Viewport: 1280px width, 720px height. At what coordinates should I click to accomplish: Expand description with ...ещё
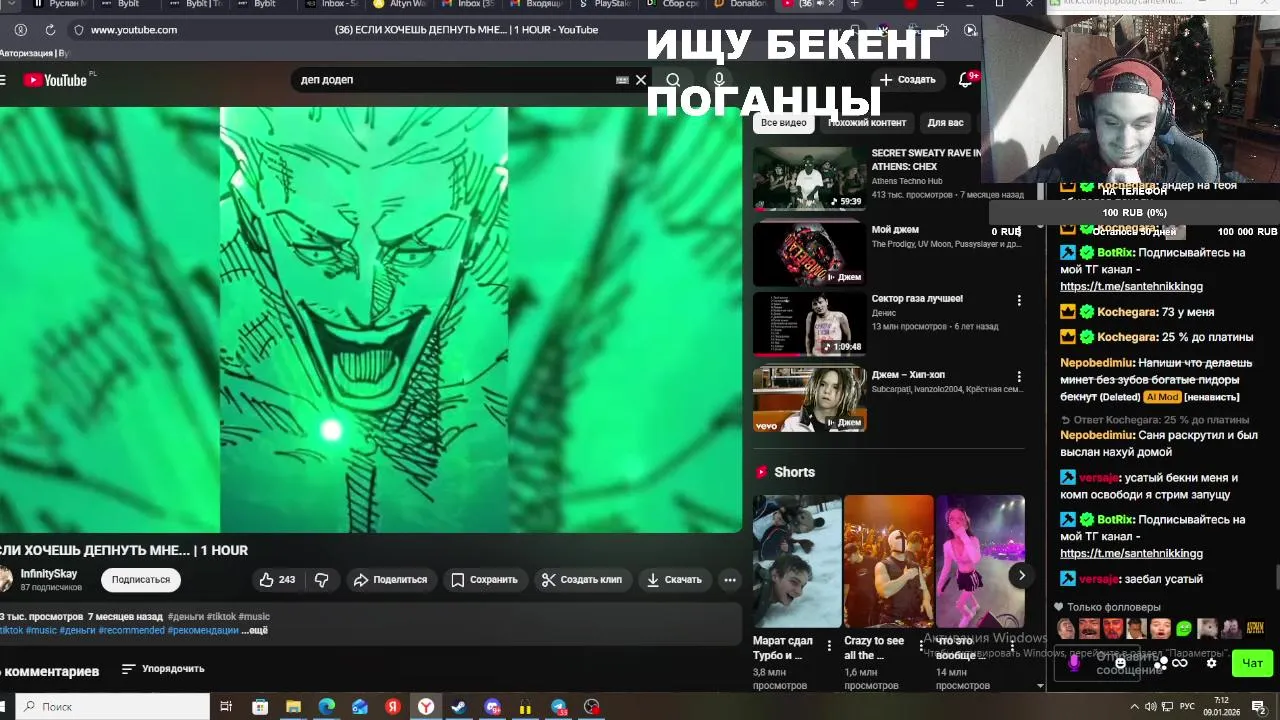(255, 631)
